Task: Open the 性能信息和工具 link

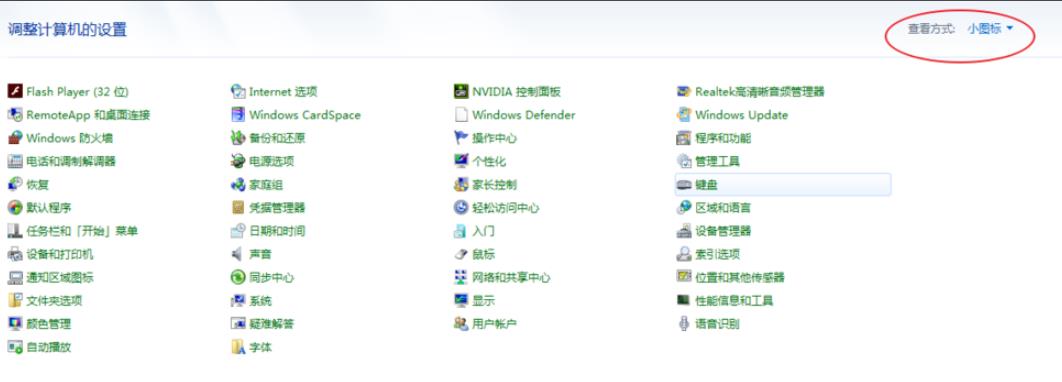Action: [x=734, y=300]
